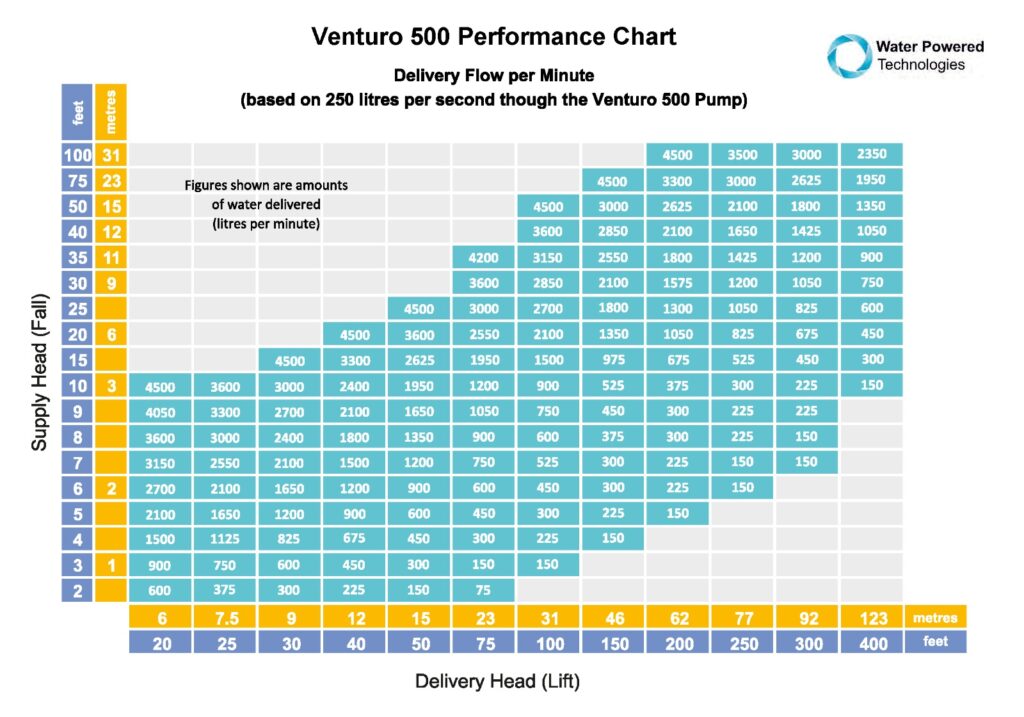Select the 1575 flow value cell

(678, 282)
